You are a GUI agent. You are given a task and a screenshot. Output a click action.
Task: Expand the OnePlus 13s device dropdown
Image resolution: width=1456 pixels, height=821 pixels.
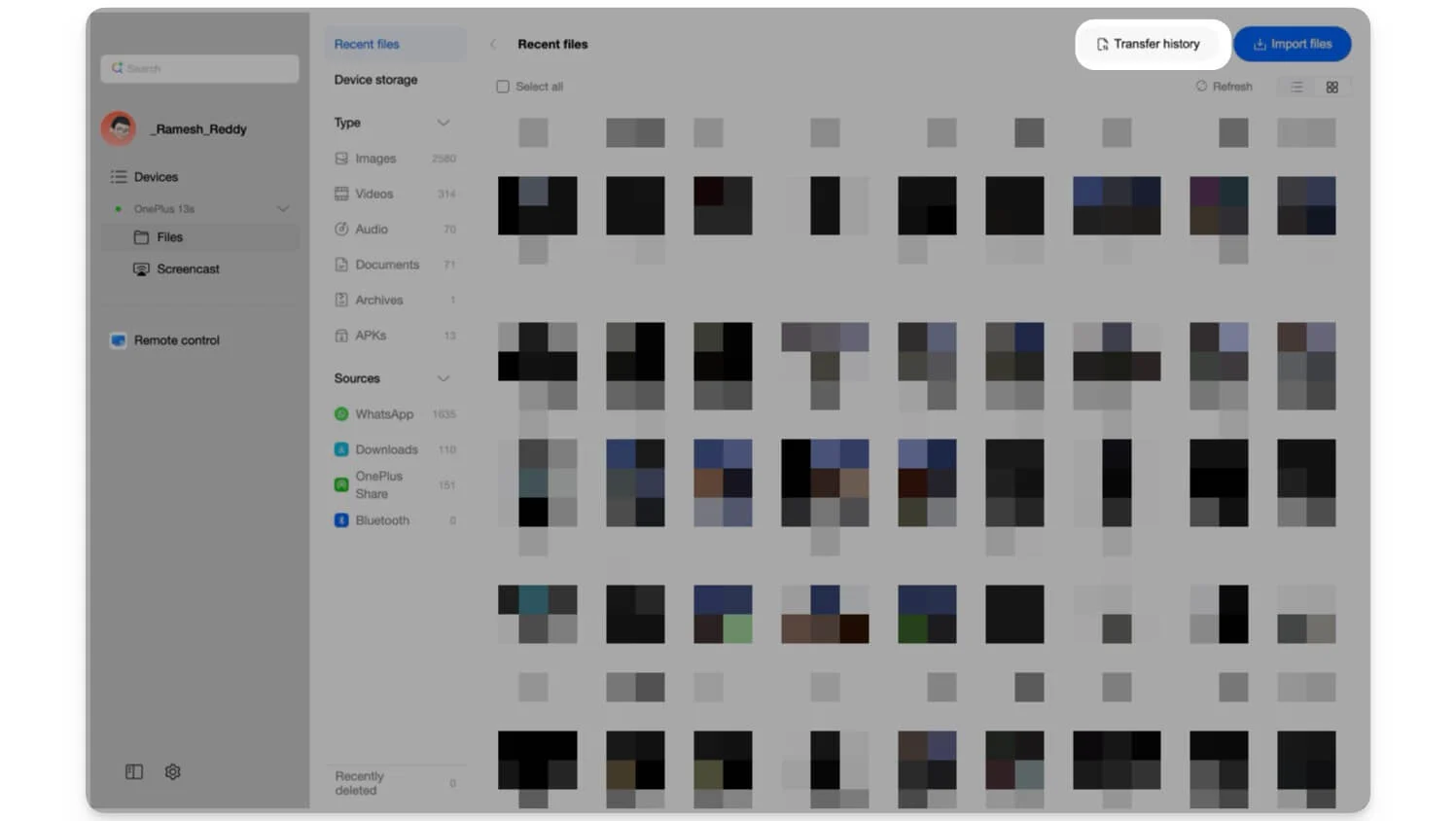pos(283,208)
